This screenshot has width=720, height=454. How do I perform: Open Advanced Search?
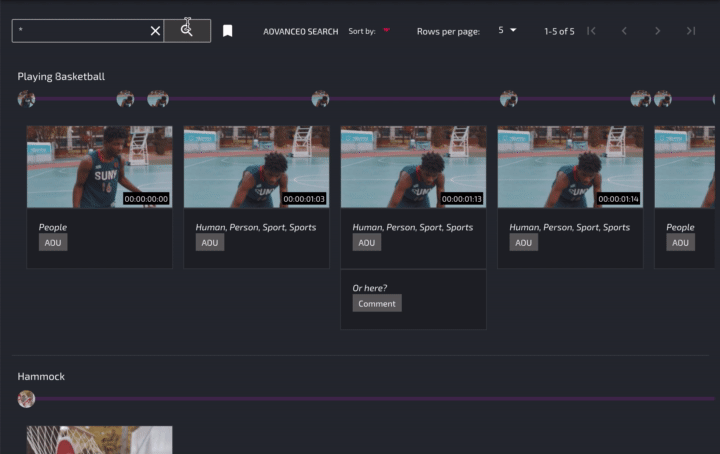[300, 31]
